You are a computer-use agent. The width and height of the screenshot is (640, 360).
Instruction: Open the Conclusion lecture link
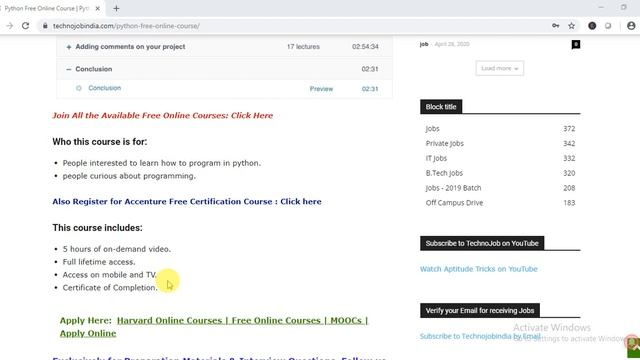pyautogui.click(x=104, y=88)
